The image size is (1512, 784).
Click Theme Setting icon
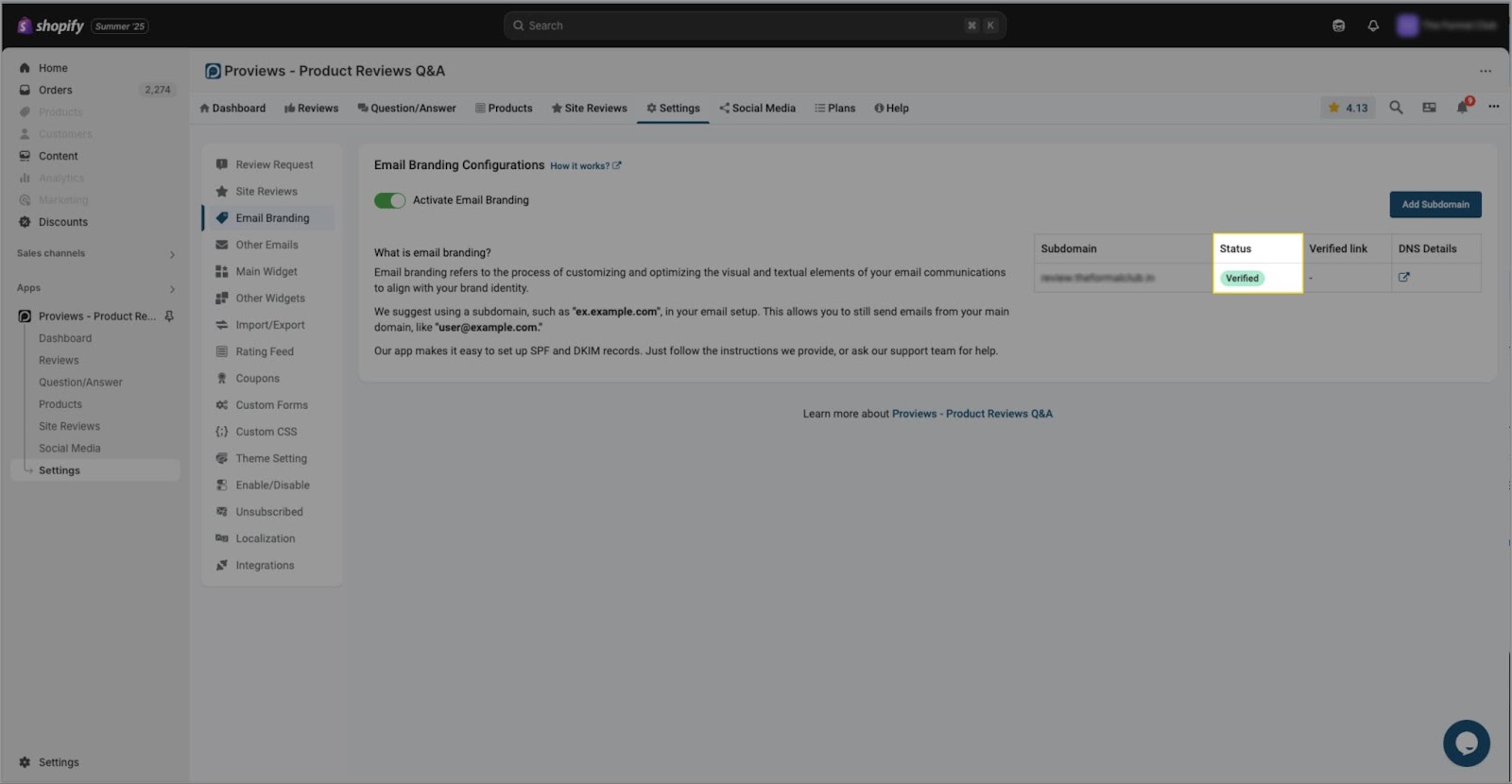221,458
